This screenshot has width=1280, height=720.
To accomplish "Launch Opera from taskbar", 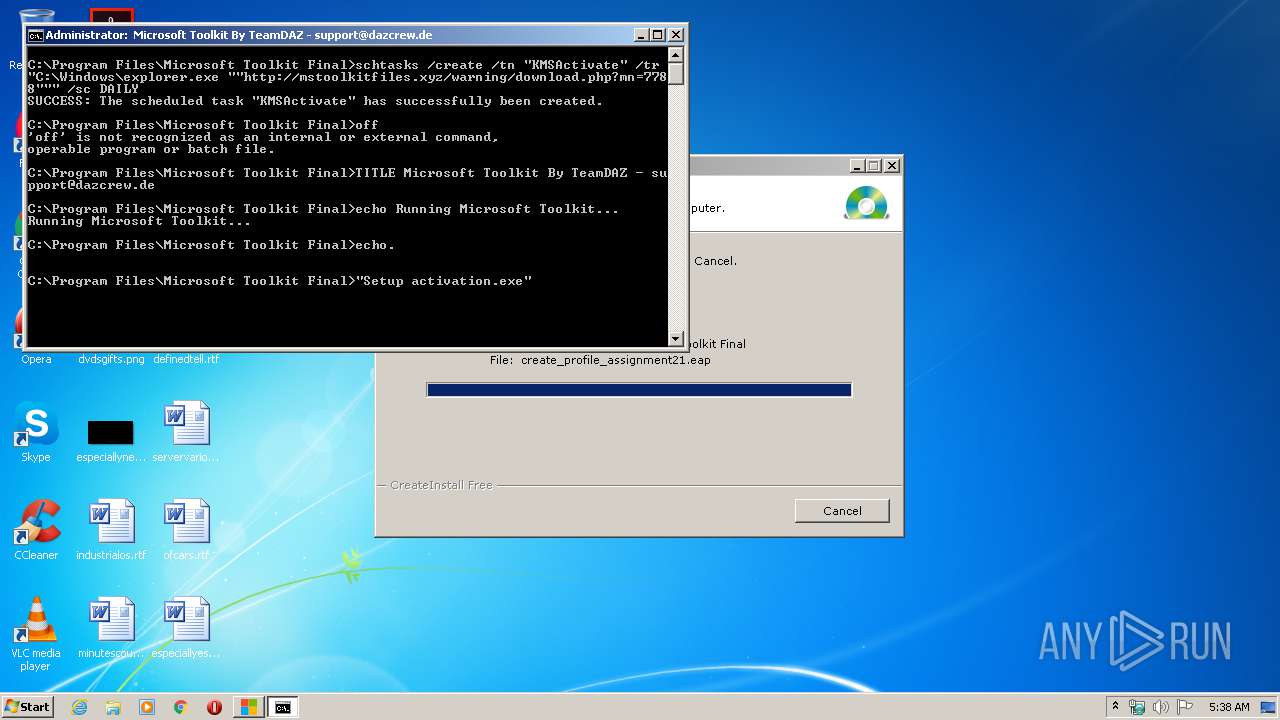I will point(214,707).
